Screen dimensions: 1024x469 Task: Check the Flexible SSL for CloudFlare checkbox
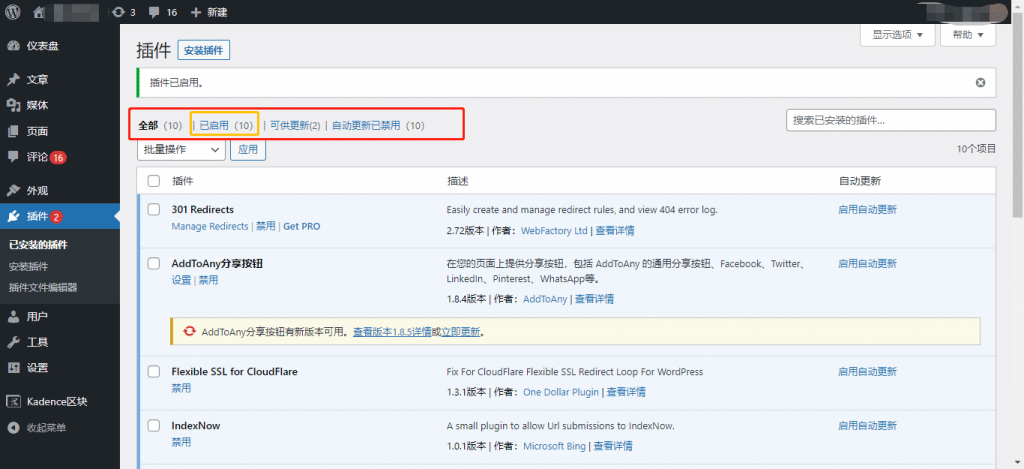click(x=153, y=372)
